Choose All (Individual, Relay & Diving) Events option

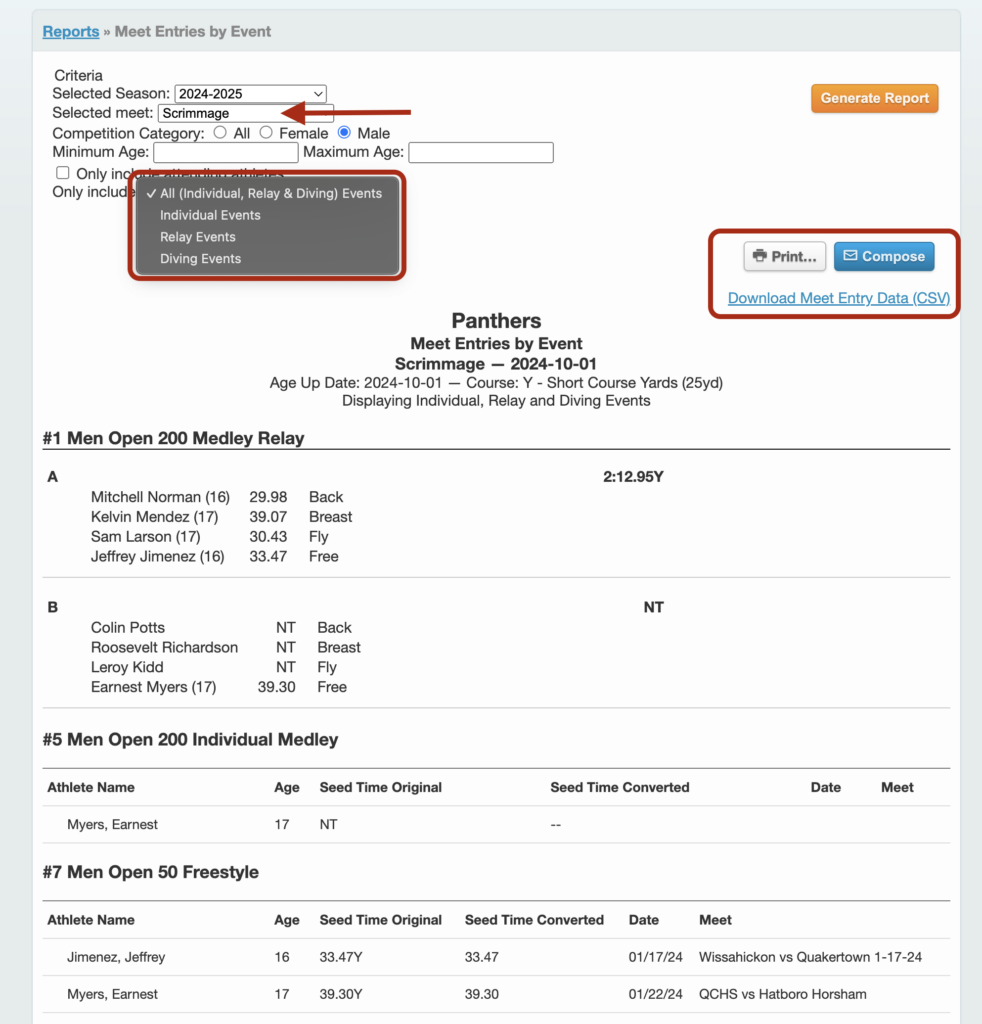267,193
